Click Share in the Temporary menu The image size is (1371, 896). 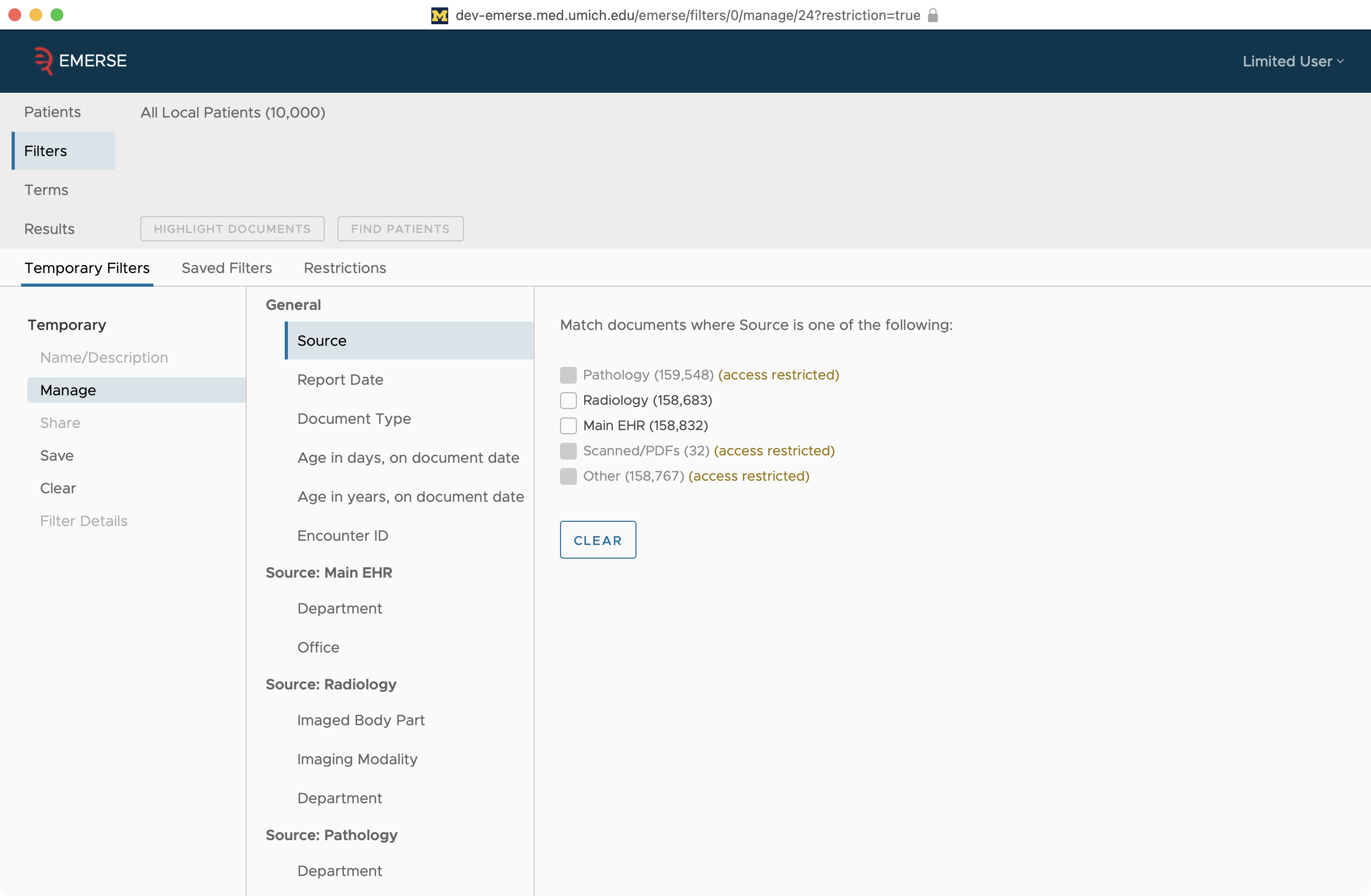[60, 423]
